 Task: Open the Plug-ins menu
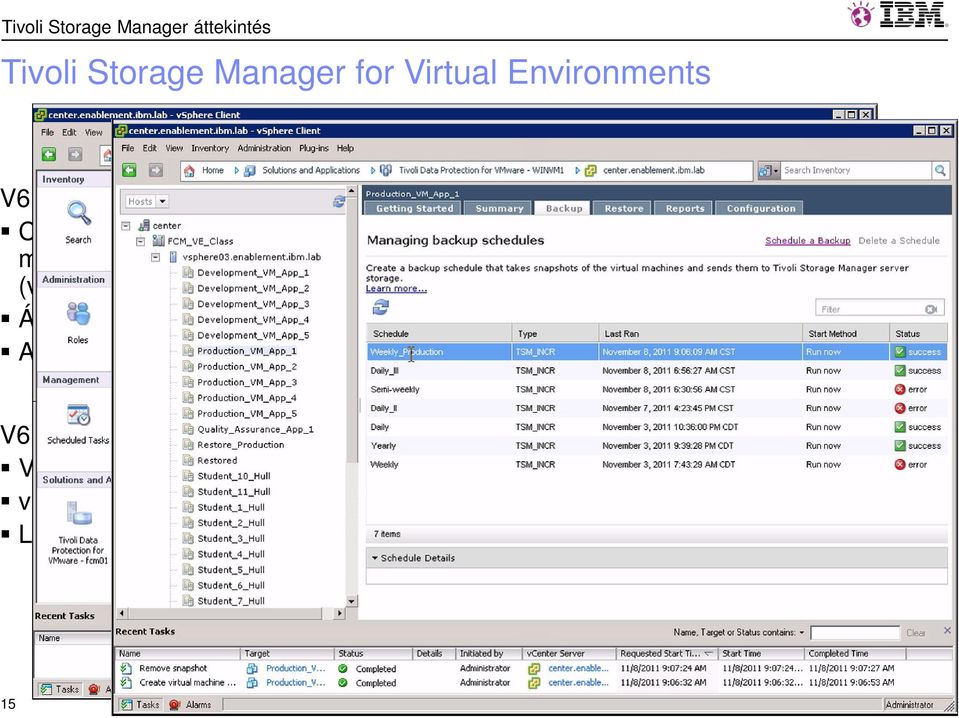(314, 148)
